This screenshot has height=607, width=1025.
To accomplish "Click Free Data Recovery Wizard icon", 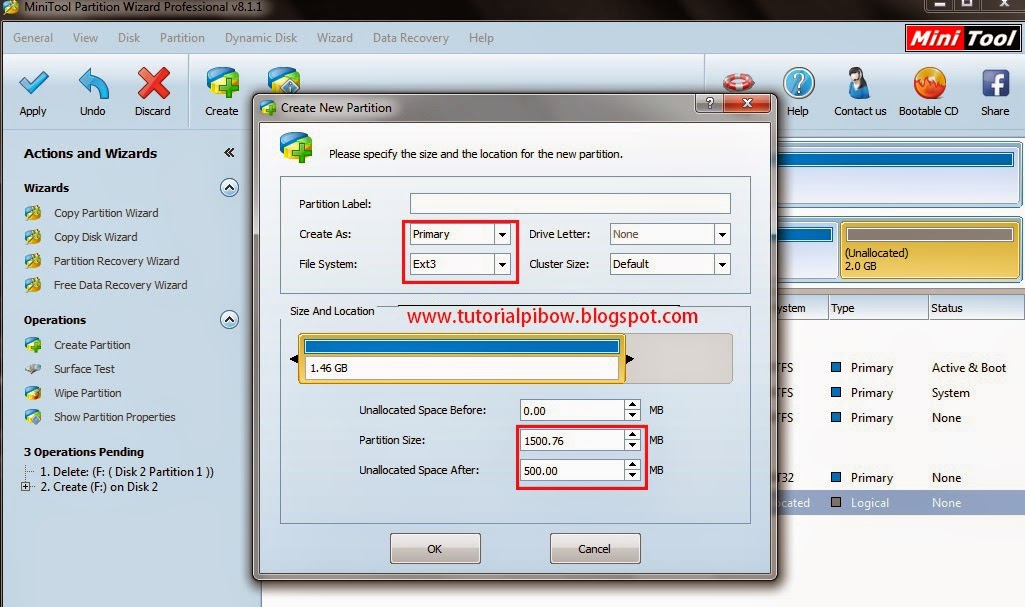I will click(x=33, y=286).
